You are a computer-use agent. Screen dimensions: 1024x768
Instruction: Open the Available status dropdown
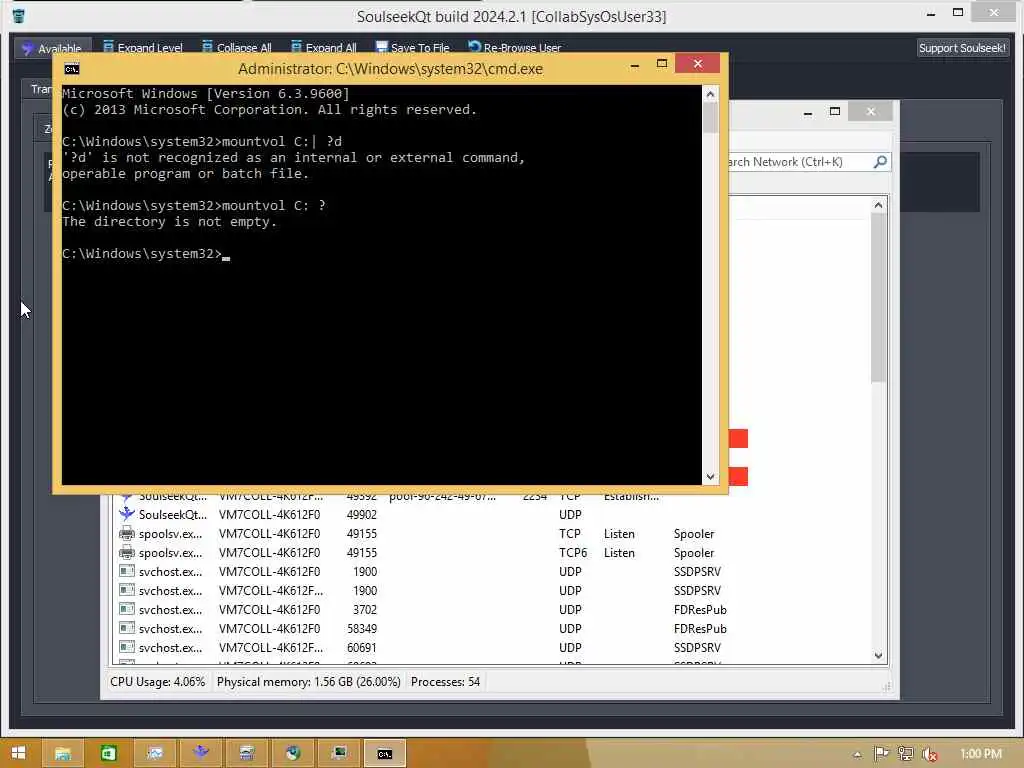(52, 48)
